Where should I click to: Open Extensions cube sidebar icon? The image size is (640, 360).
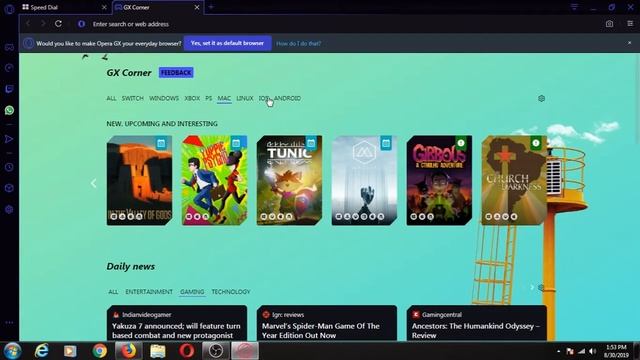9,188
